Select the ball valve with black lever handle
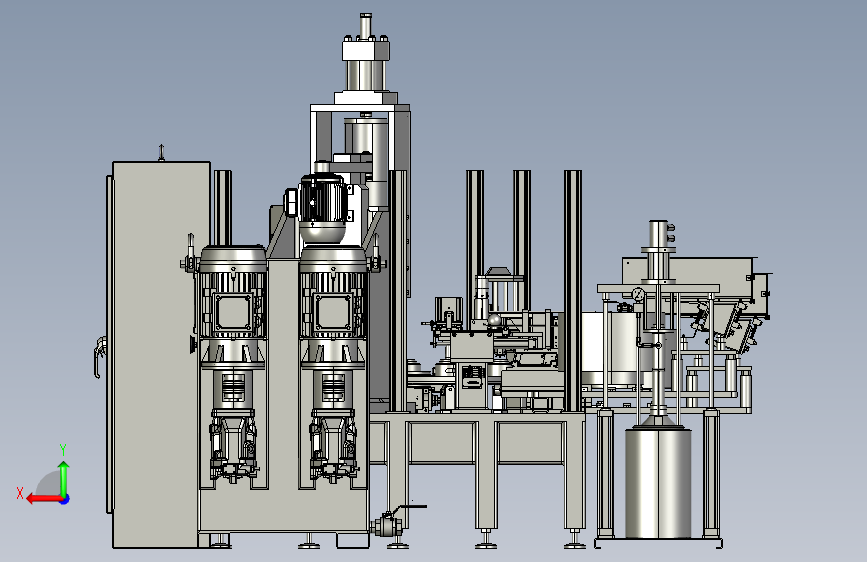The height and width of the screenshot is (562, 867). [x=387, y=525]
